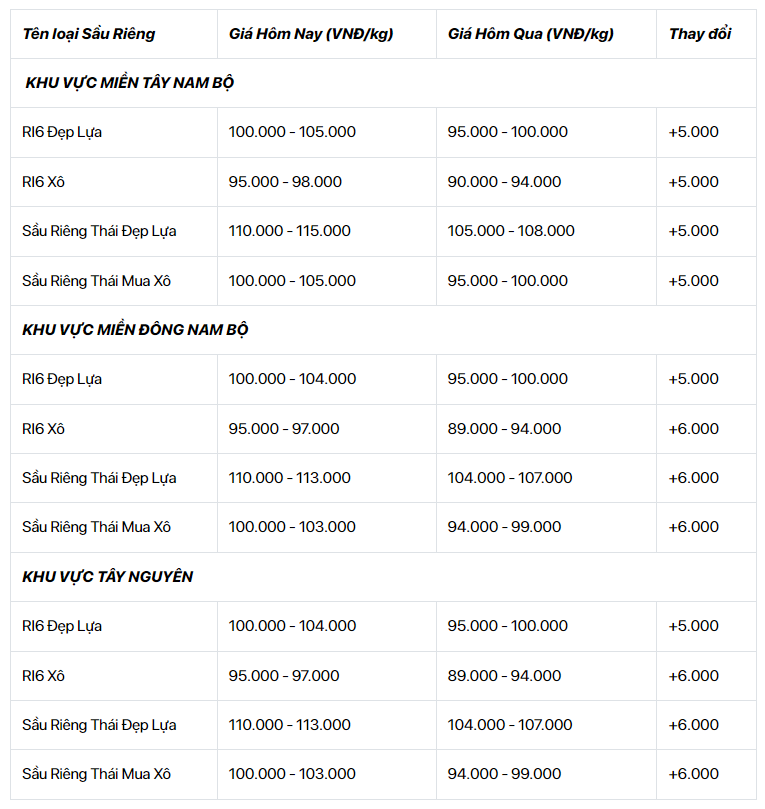
Task: Click the 110.000 - 115.000 price cell
Action: [289, 231]
